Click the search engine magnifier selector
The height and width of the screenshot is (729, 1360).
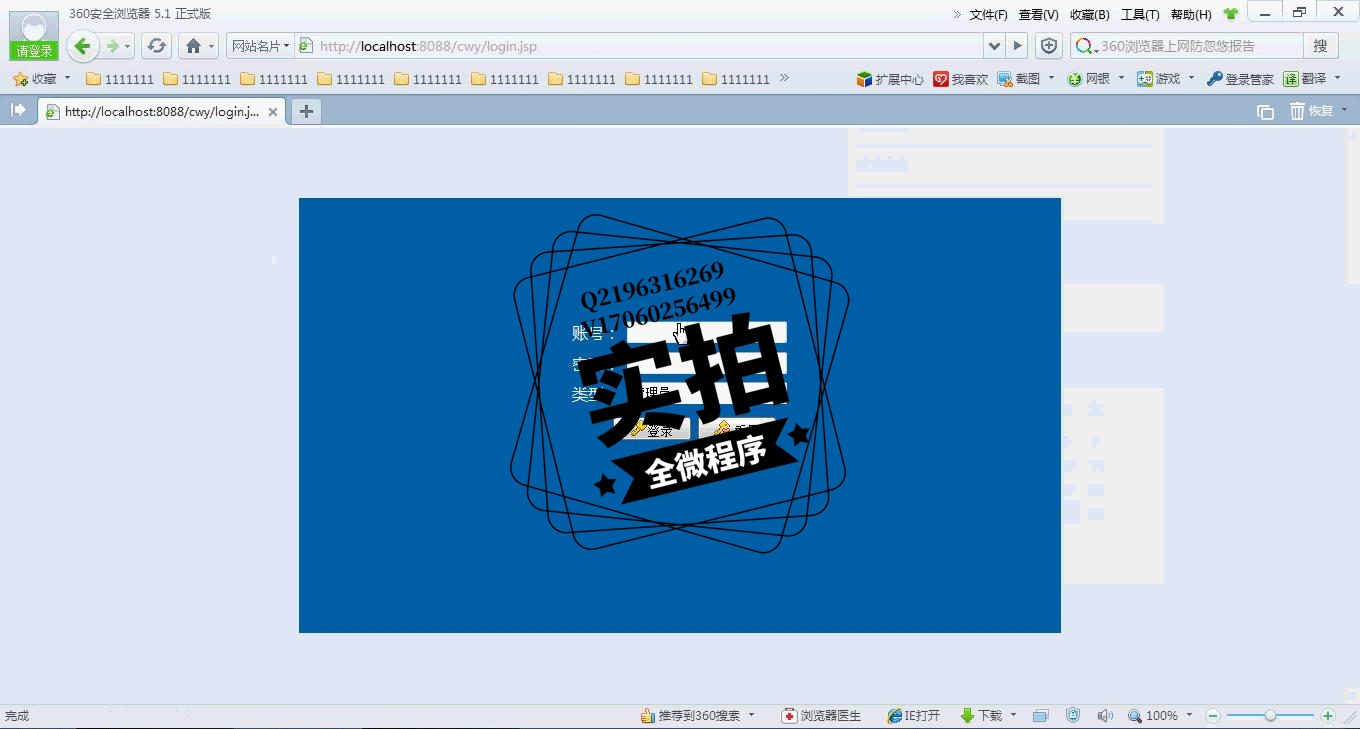pyautogui.click(x=1085, y=46)
